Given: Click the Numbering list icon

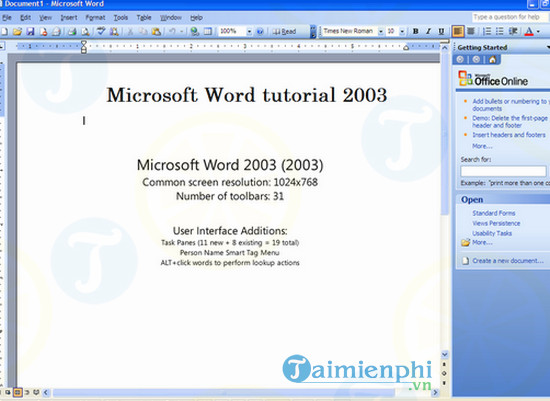Looking at the screenshot, I should click(487, 32).
